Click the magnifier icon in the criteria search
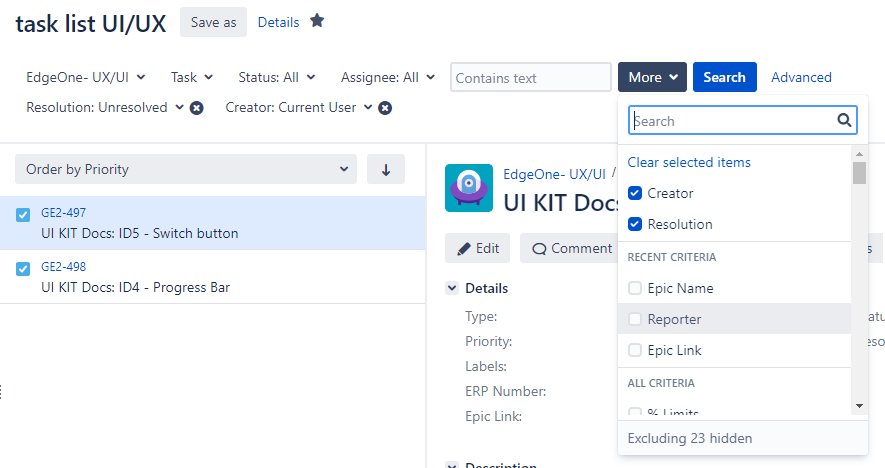The height and width of the screenshot is (468, 885). (x=845, y=121)
